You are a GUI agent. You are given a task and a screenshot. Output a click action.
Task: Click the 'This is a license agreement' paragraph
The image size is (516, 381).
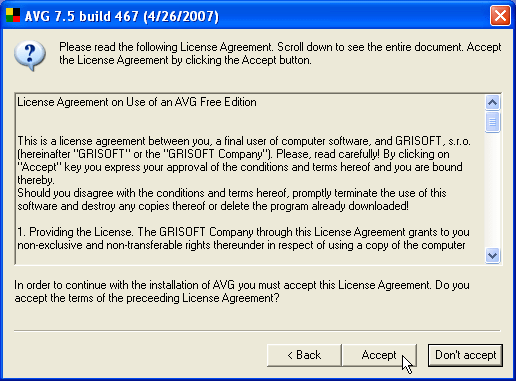tap(244, 160)
